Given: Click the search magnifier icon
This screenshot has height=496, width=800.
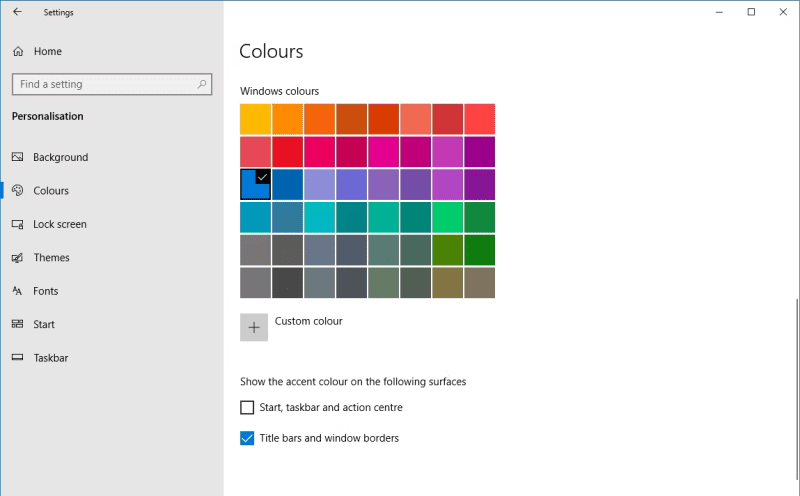Looking at the screenshot, I should [x=202, y=84].
